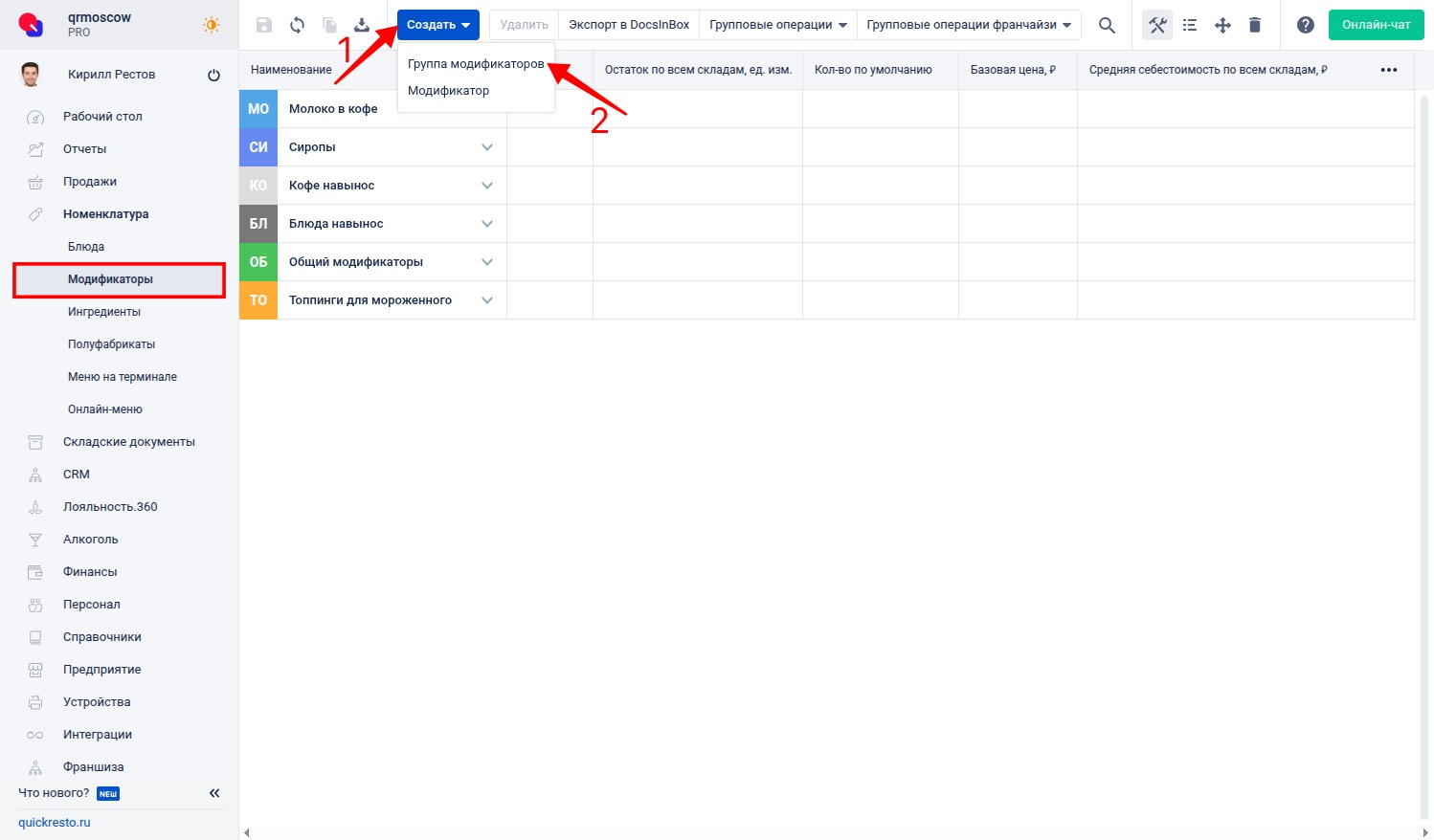Click the МО group color badge
This screenshot has width=1434, height=840.
(x=258, y=109)
